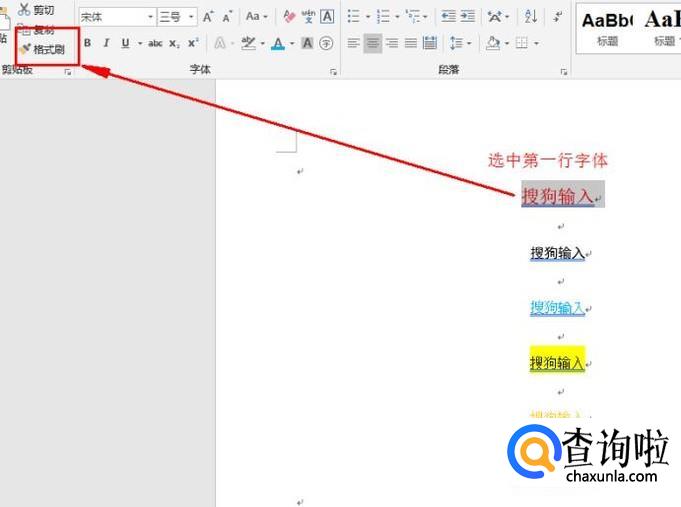Open borders dropdown arrow
Viewport: 681px width, 507px height.
[x=536, y=43]
